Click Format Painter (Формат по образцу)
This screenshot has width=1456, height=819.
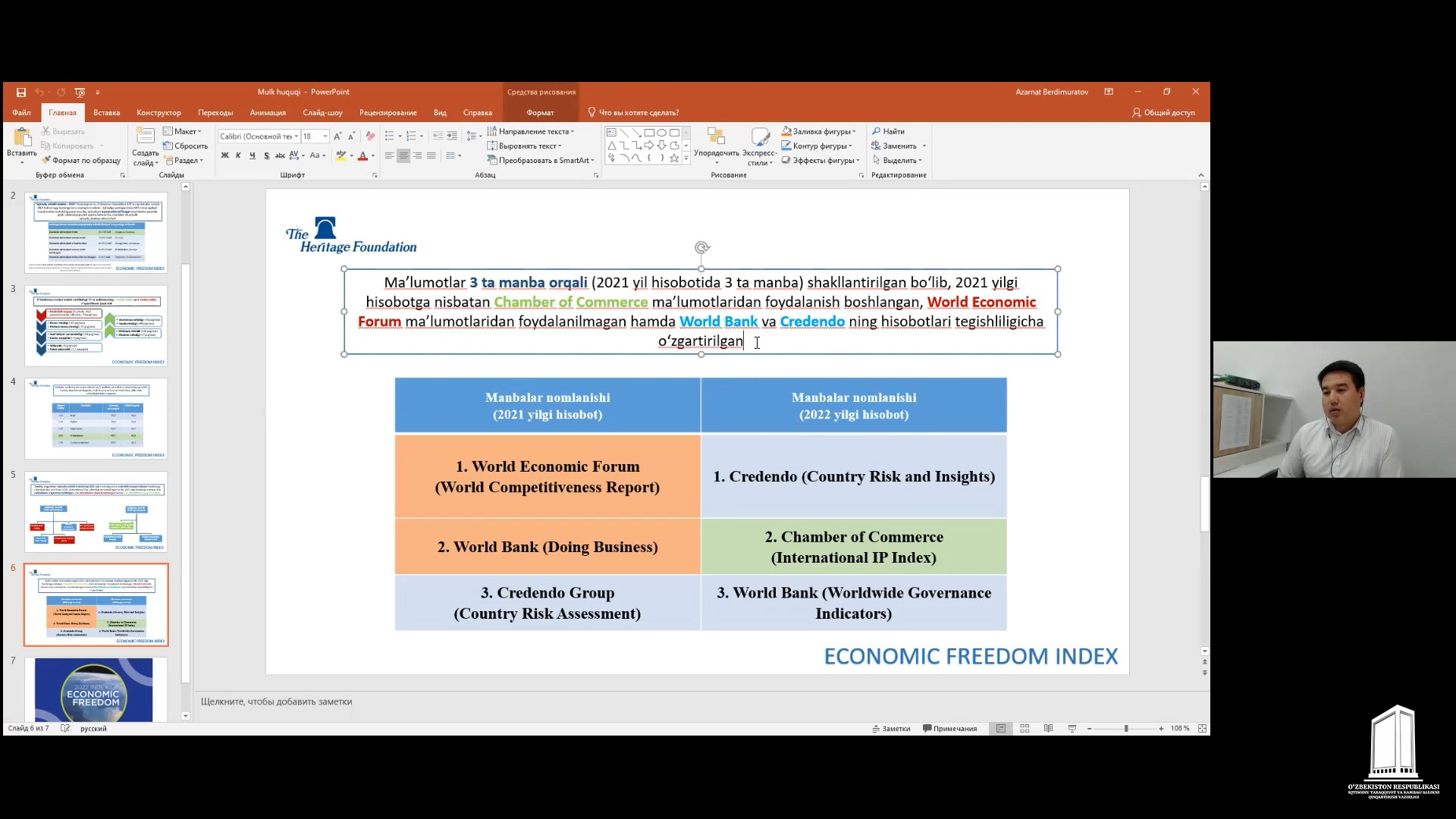pyautogui.click(x=82, y=160)
